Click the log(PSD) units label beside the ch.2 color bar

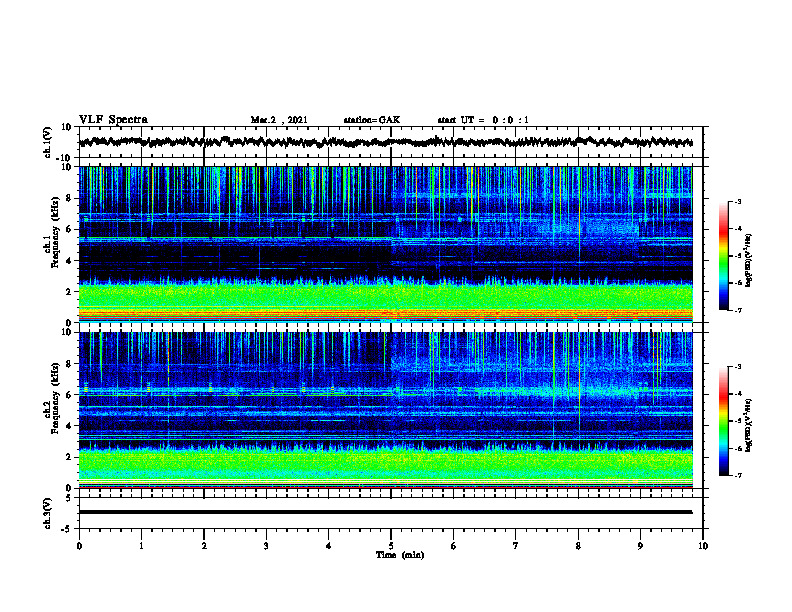(749, 425)
